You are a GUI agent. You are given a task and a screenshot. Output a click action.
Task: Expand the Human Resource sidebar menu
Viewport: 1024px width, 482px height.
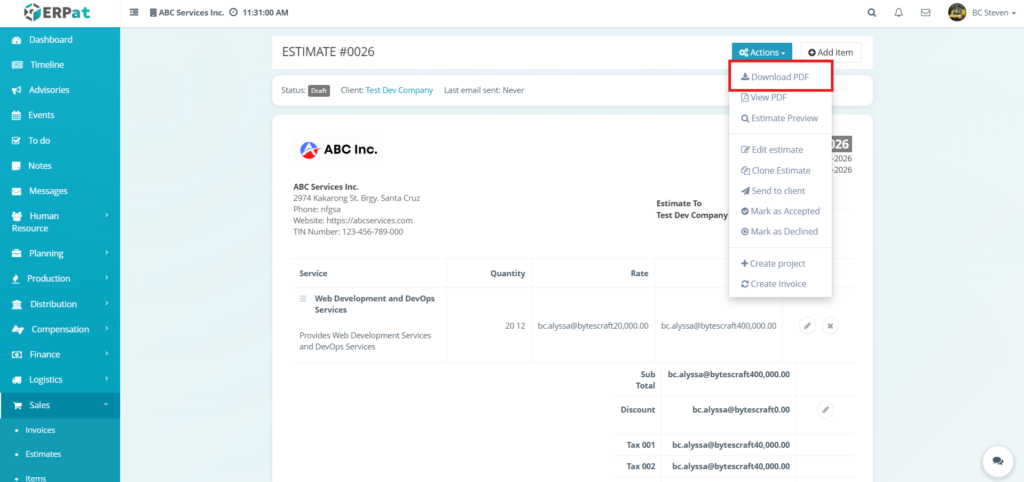(60, 222)
